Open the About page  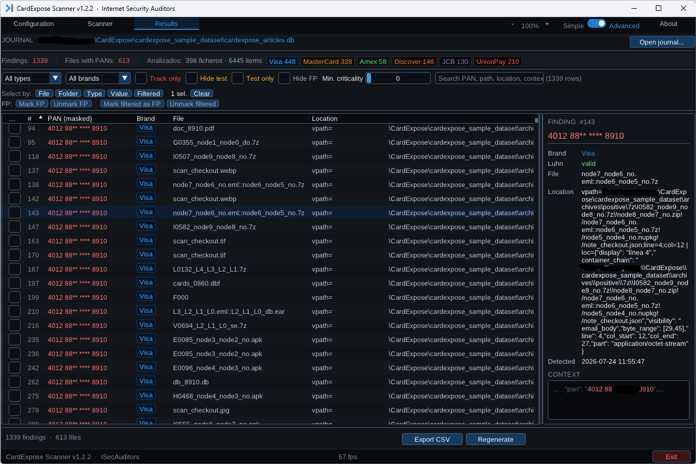(x=668, y=24)
